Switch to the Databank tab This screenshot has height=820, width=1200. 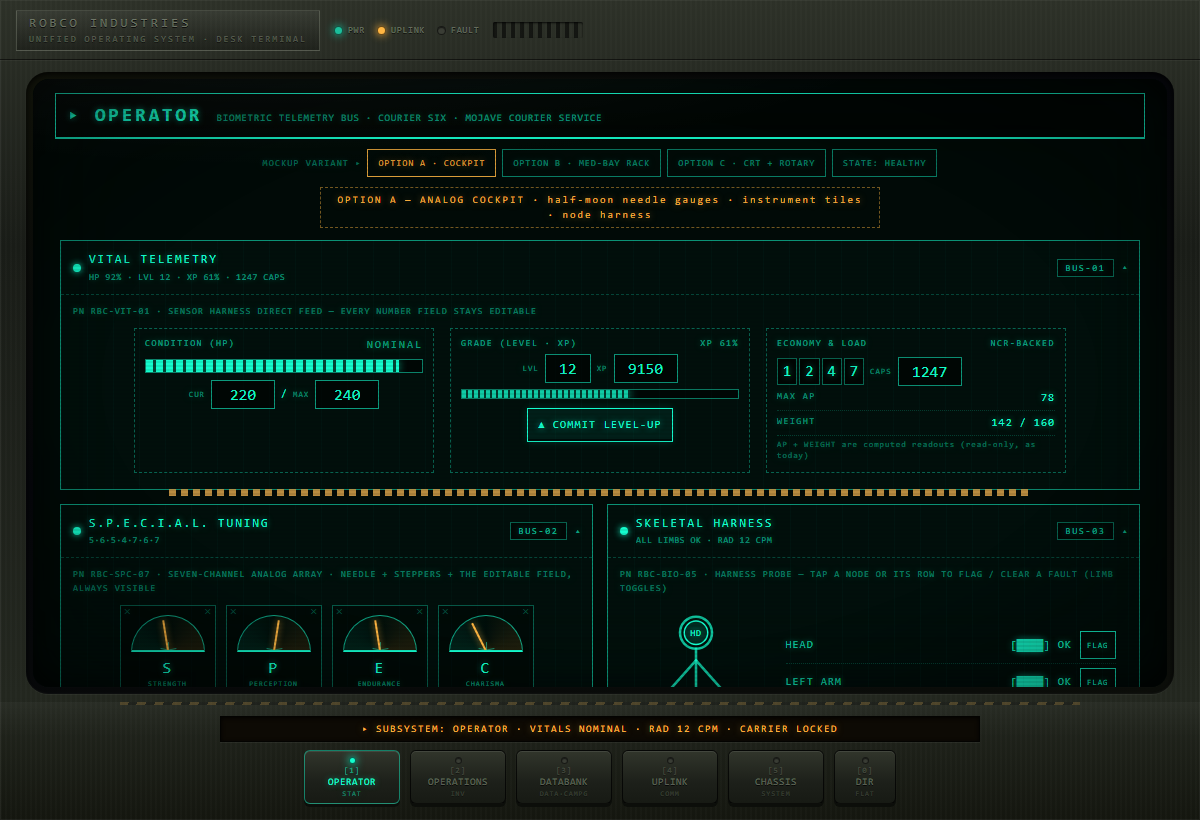point(564,777)
